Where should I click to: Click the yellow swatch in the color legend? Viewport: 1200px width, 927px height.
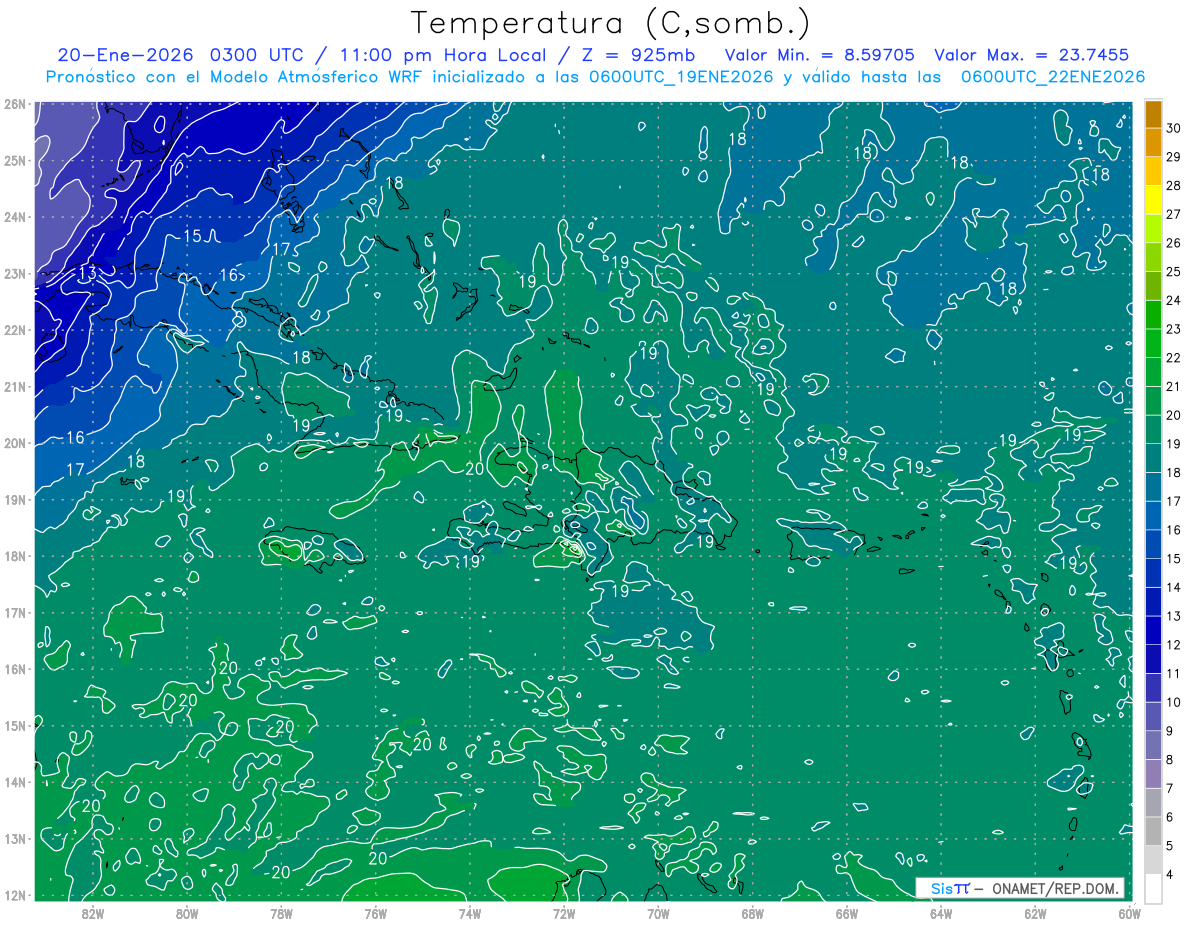point(1153,200)
